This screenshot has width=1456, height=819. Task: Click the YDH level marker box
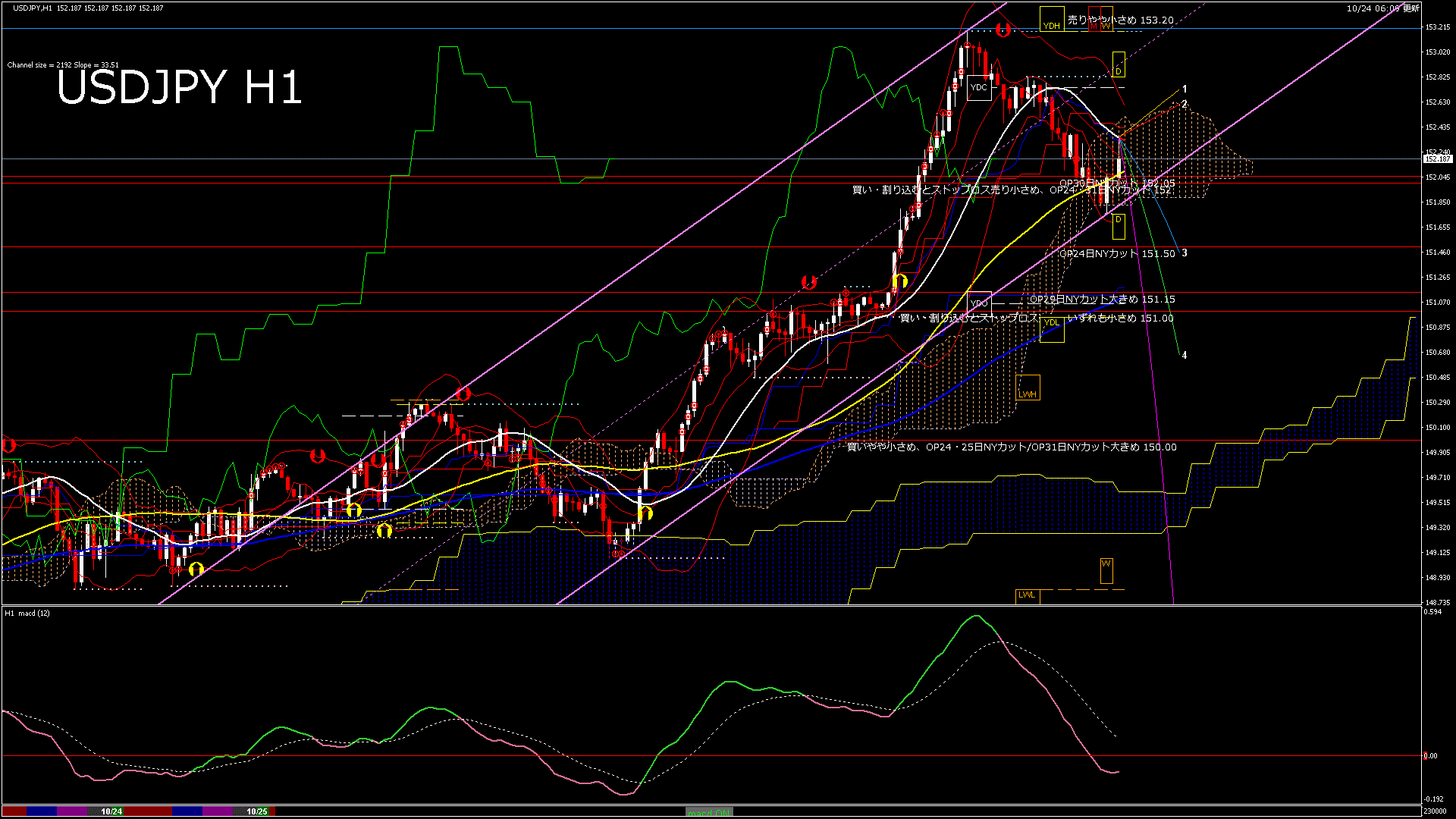click(x=1051, y=20)
